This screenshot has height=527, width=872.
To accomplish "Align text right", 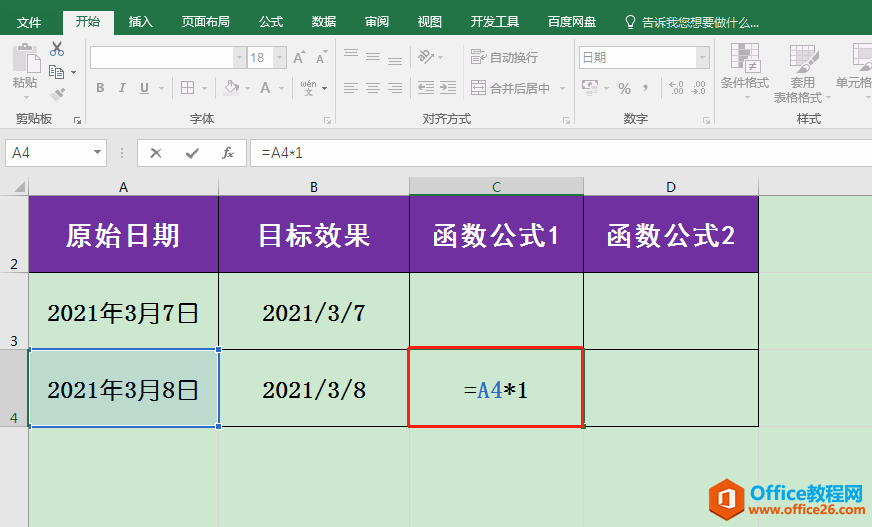I will [395, 88].
